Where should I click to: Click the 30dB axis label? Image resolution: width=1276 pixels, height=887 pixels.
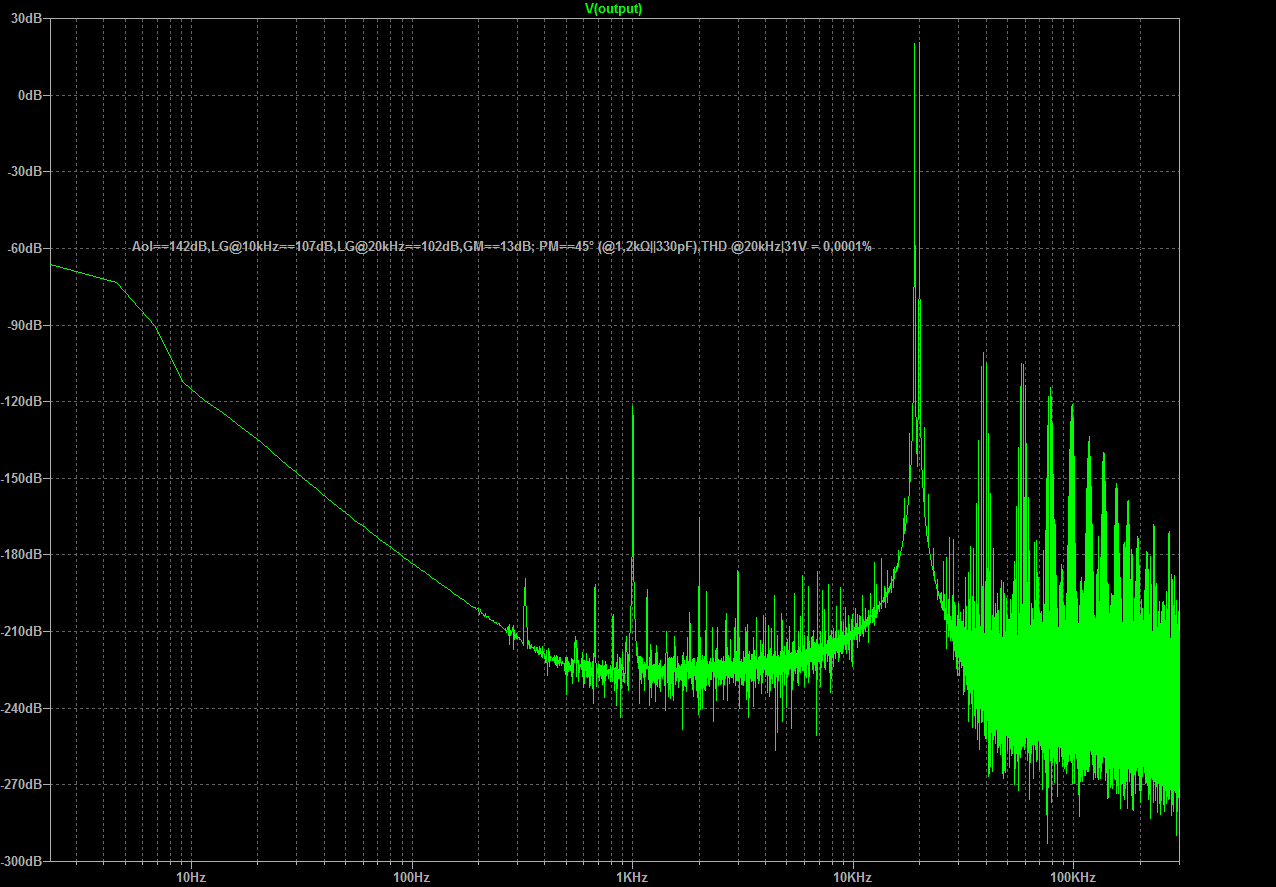pyautogui.click(x=26, y=19)
